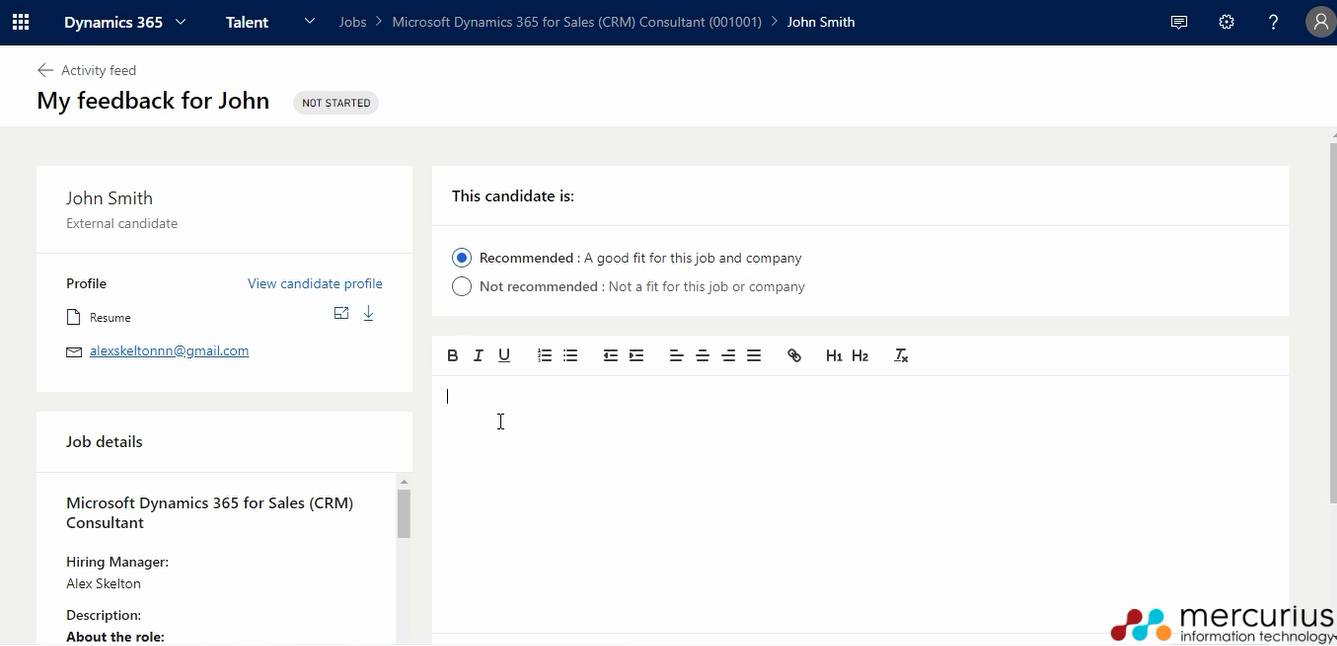Align text to the right

[x=728, y=355]
